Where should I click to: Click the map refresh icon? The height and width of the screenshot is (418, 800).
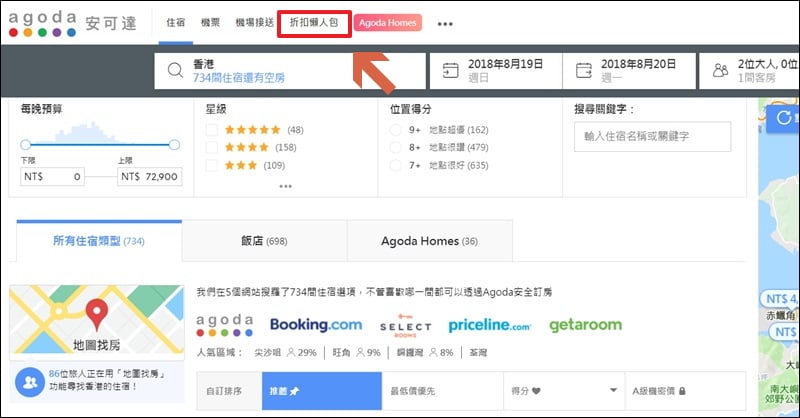784,118
